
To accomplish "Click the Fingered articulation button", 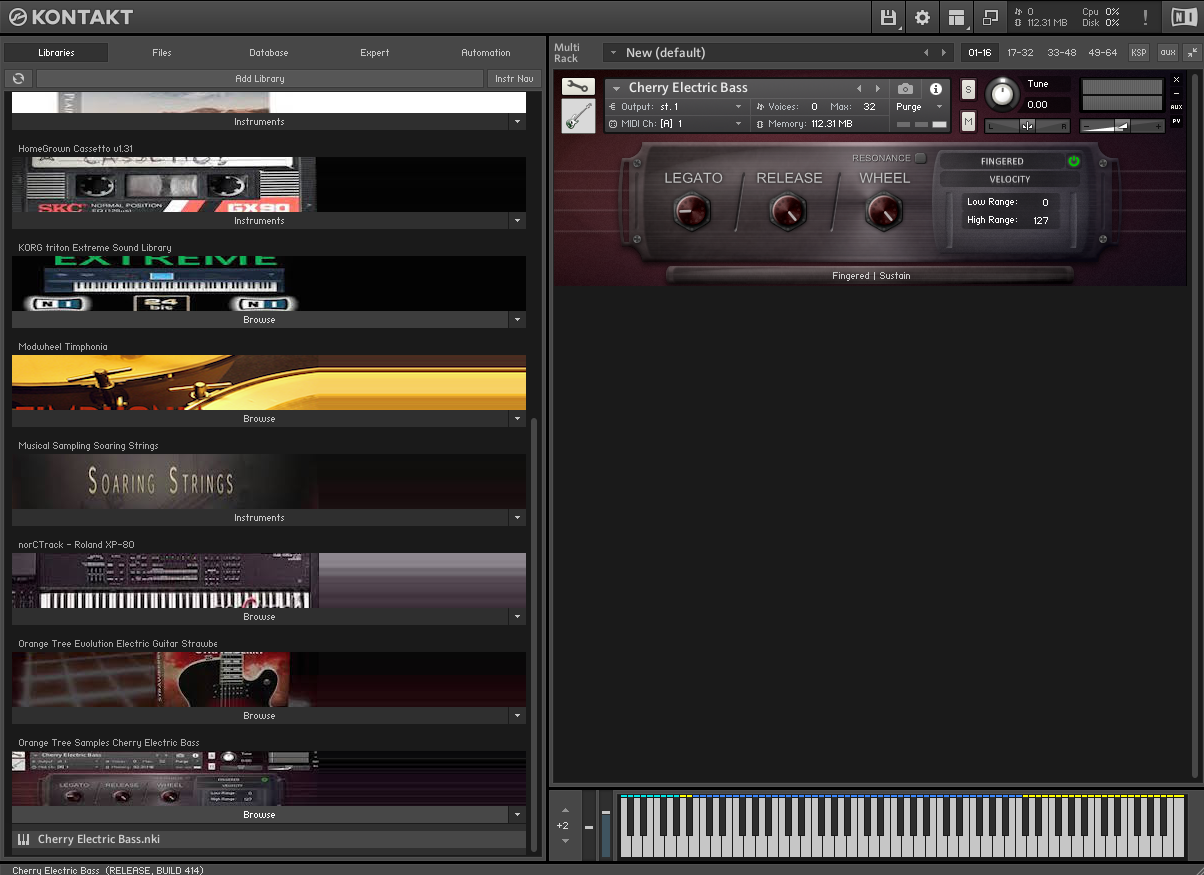I will (x=1002, y=161).
